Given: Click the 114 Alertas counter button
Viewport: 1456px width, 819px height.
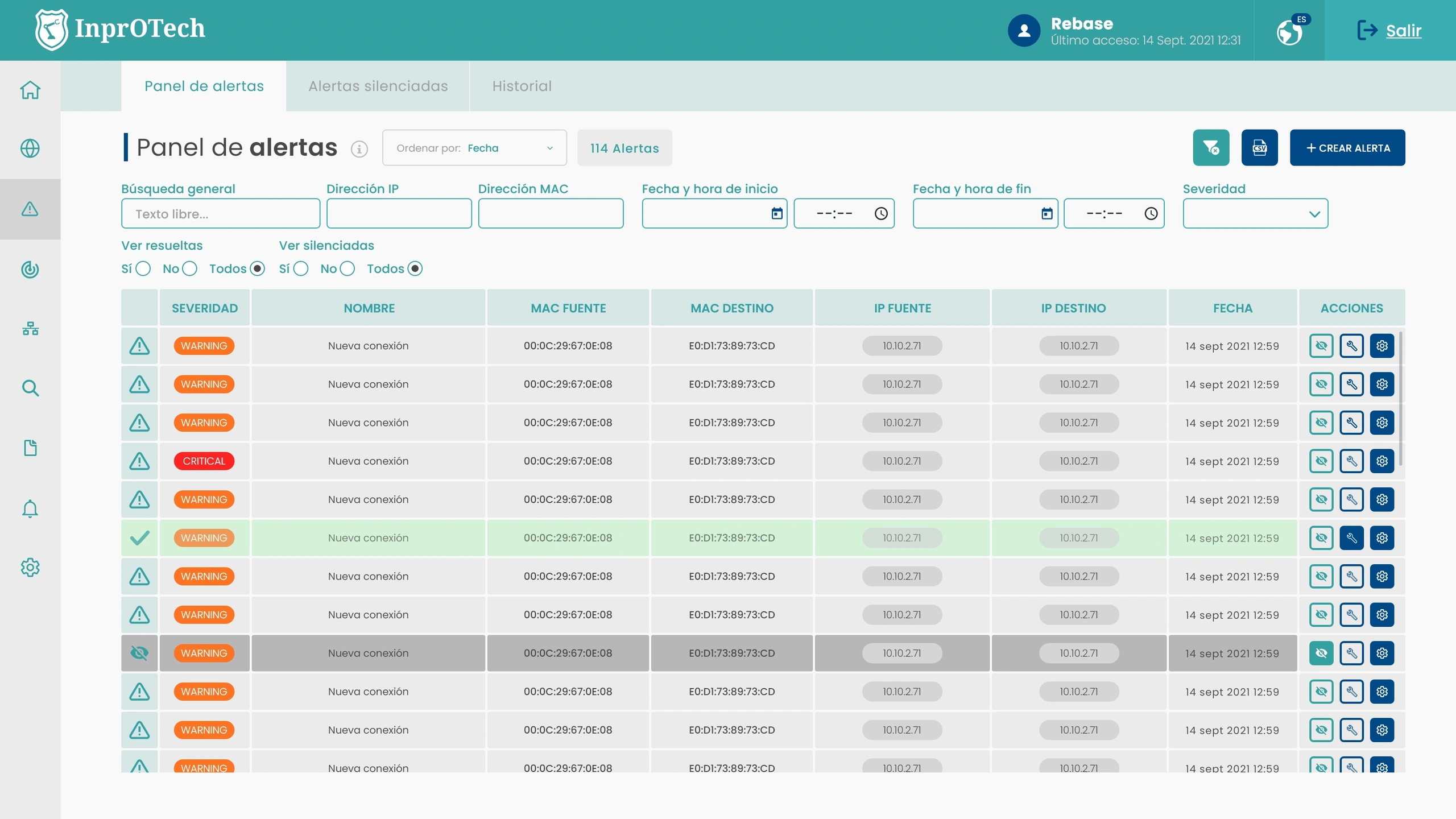Looking at the screenshot, I should coord(624,148).
